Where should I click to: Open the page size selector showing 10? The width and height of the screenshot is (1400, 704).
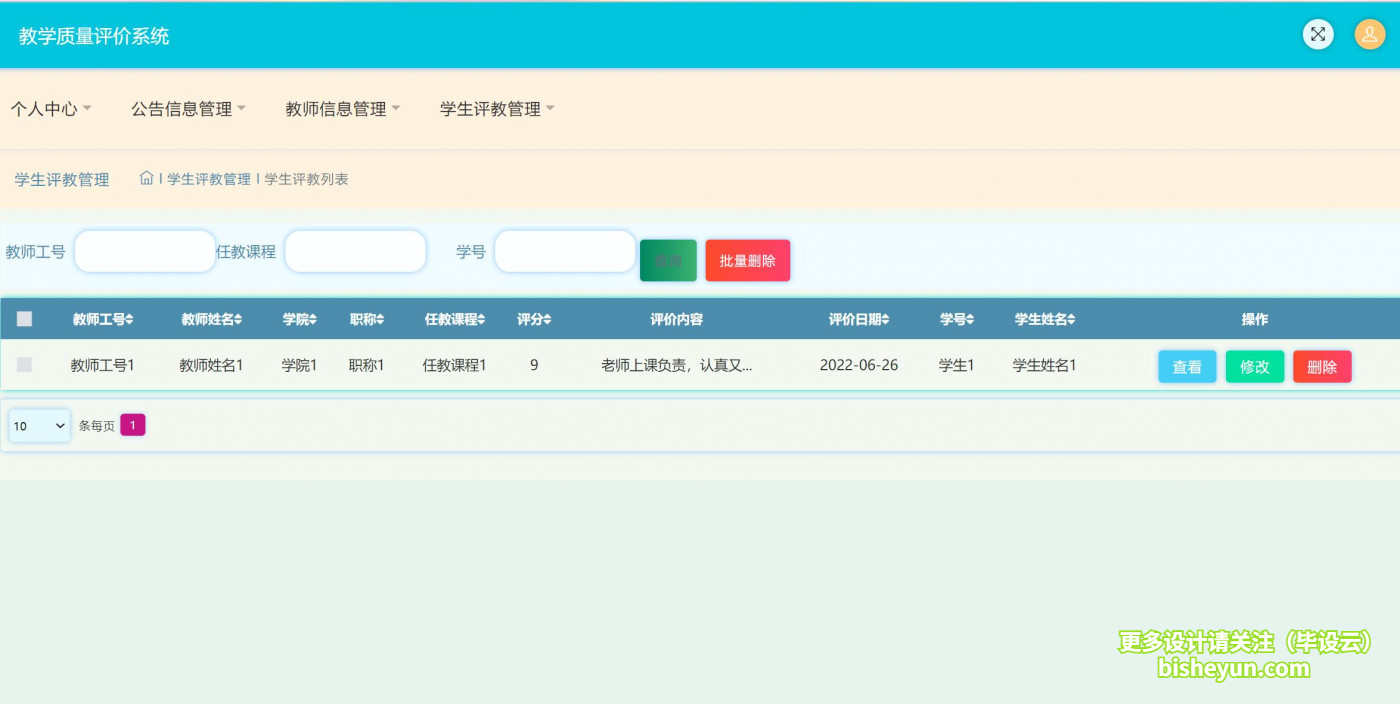38,425
